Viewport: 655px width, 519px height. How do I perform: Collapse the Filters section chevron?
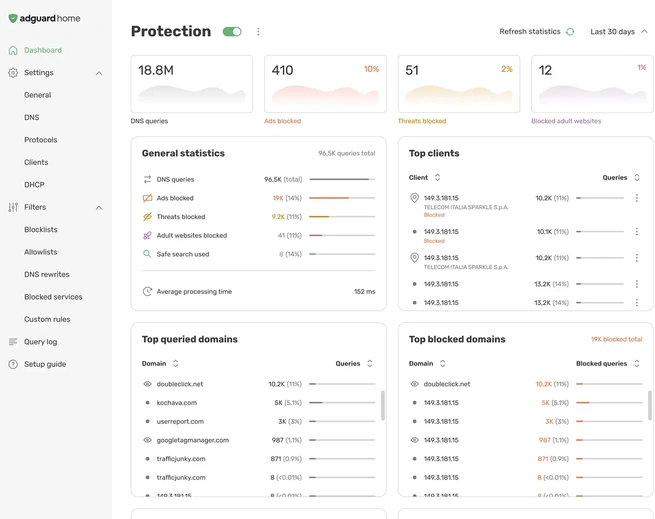click(x=99, y=208)
